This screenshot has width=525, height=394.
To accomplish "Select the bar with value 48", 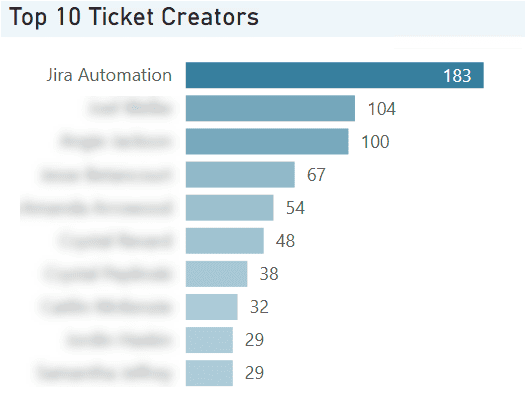I will tap(225, 241).
